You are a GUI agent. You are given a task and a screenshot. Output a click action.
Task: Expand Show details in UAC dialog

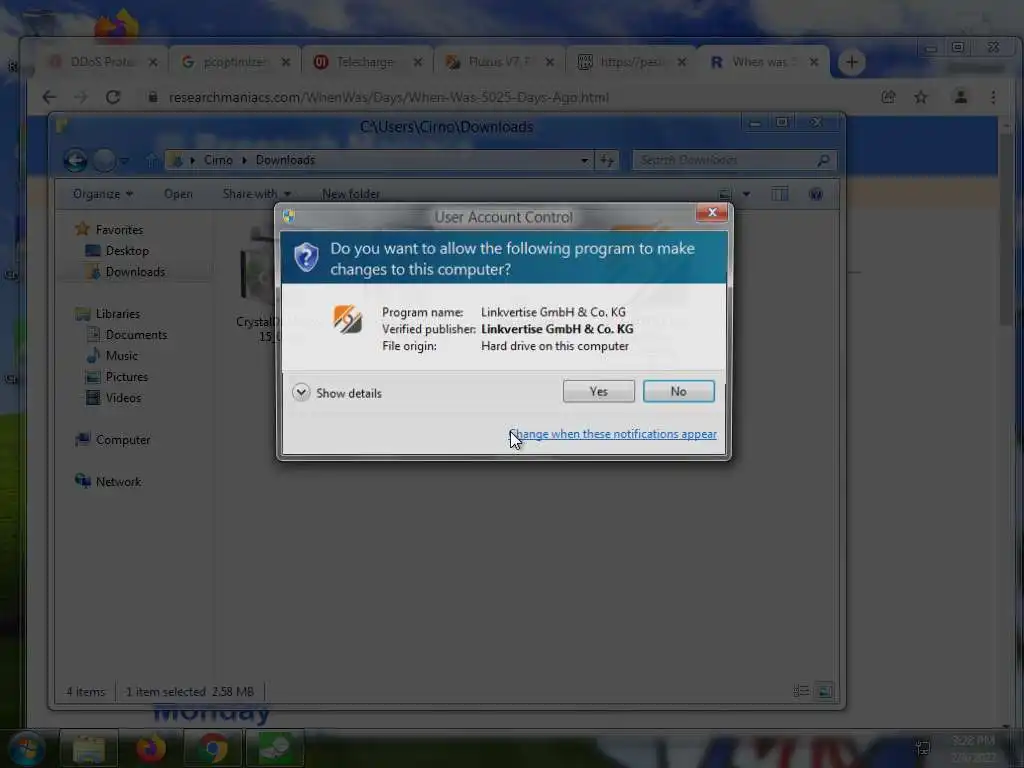[337, 392]
